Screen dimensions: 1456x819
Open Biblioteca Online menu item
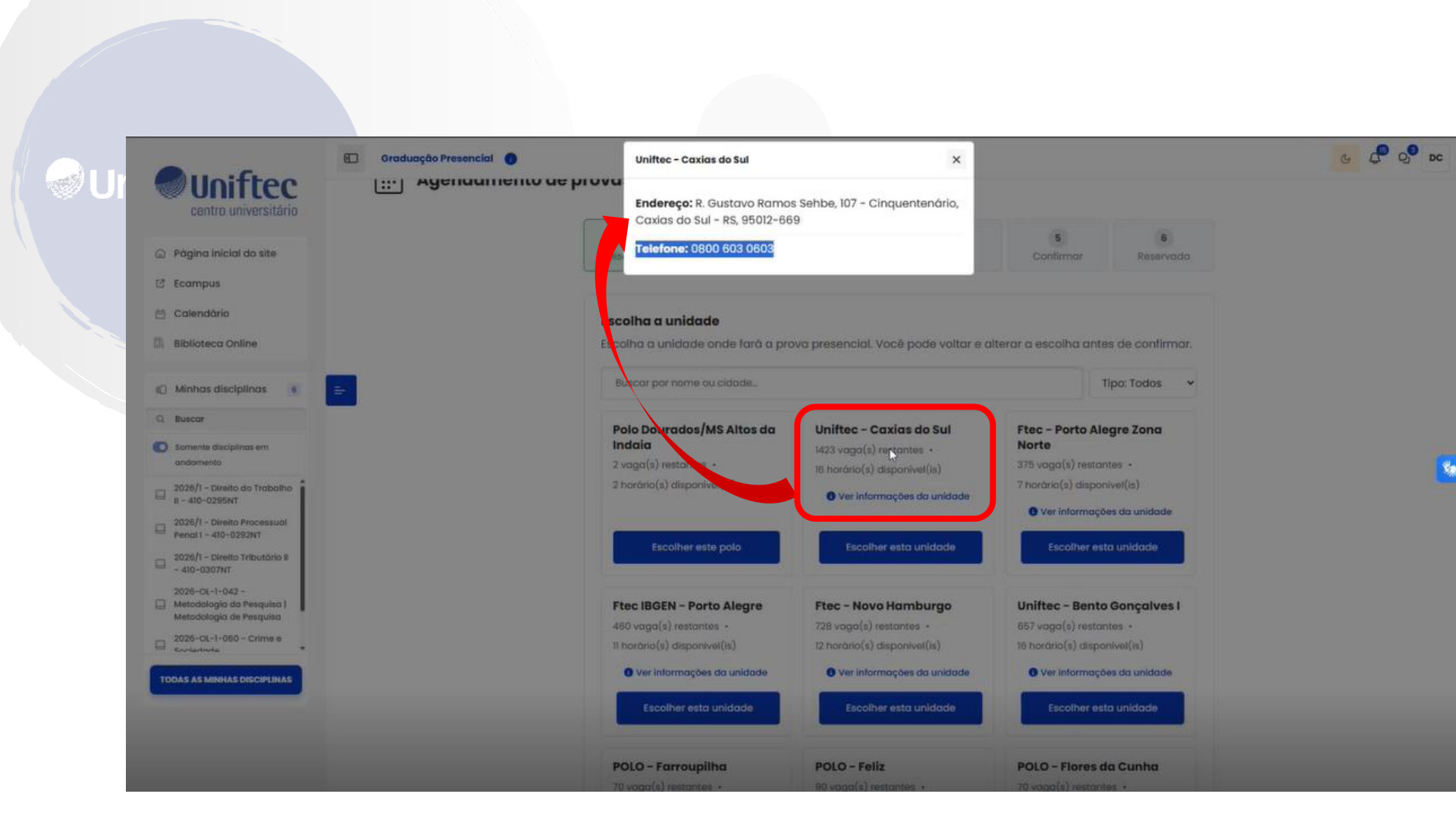(215, 344)
